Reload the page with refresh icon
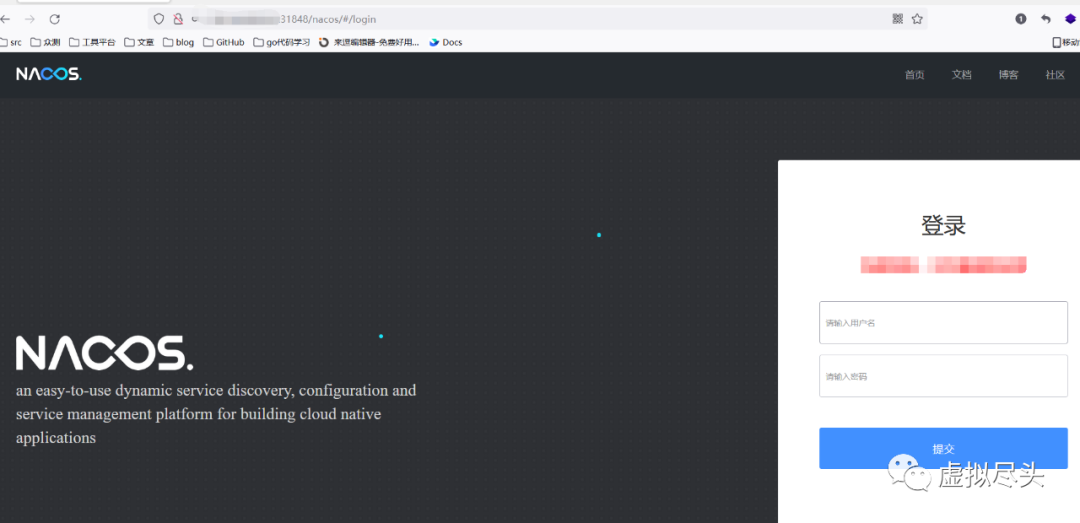 pos(55,19)
